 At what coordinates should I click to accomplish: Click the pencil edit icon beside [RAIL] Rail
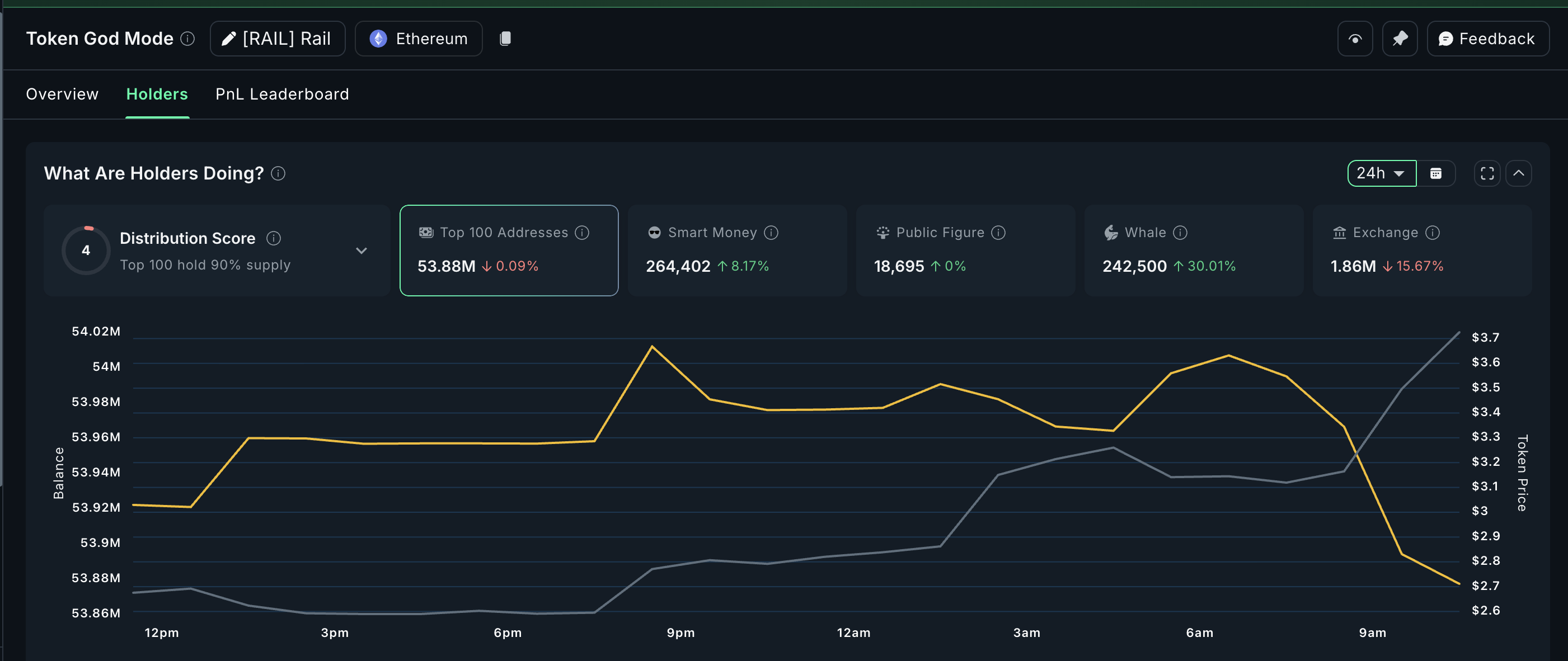coord(228,39)
